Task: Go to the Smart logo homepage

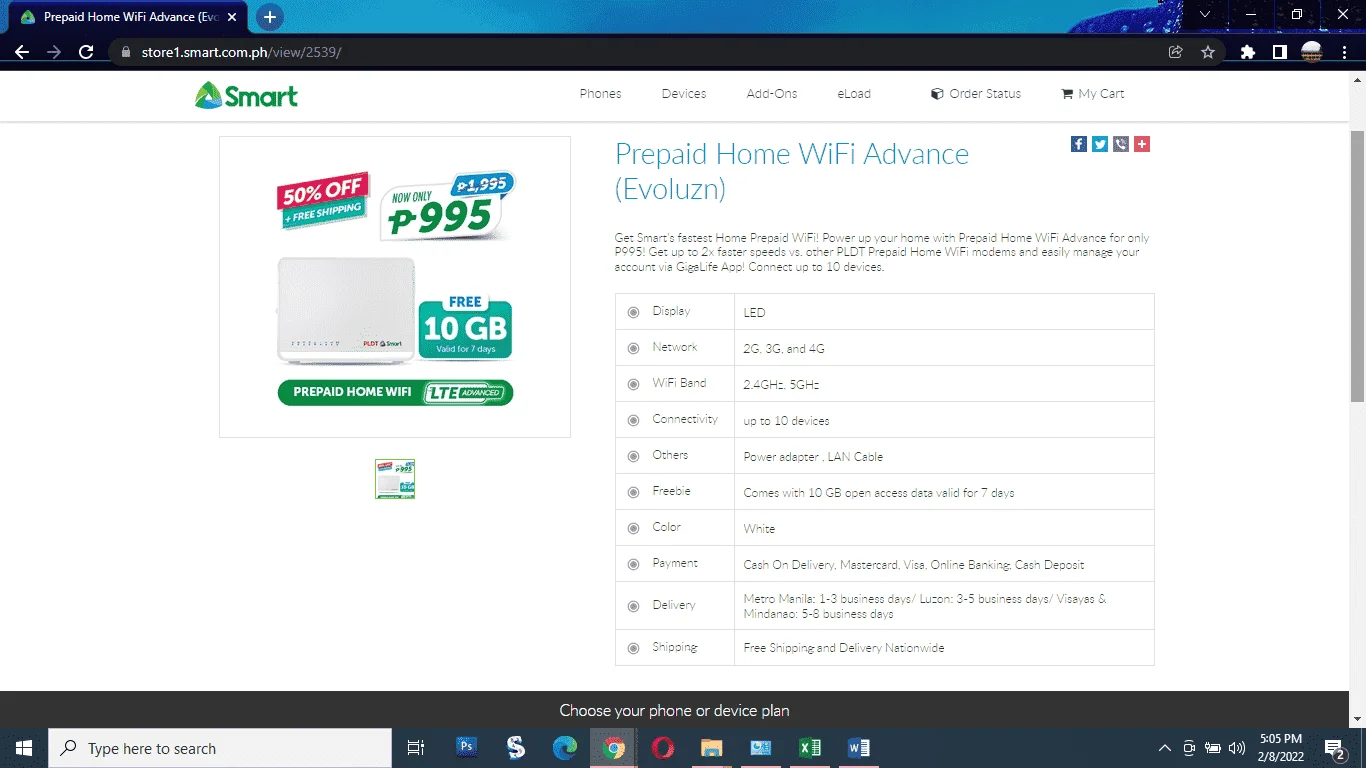Action: click(x=246, y=95)
